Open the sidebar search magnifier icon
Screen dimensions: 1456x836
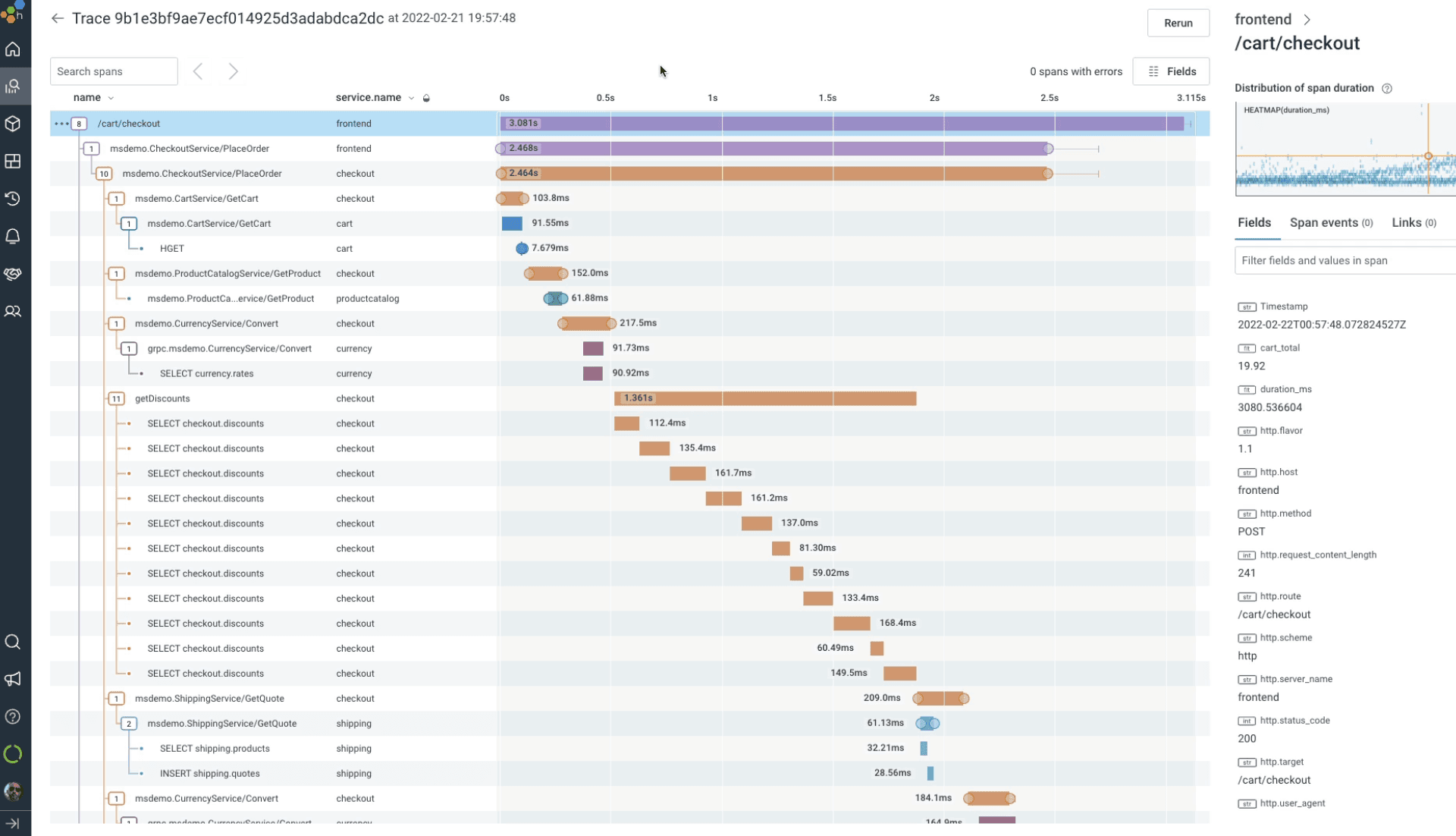[13, 642]
